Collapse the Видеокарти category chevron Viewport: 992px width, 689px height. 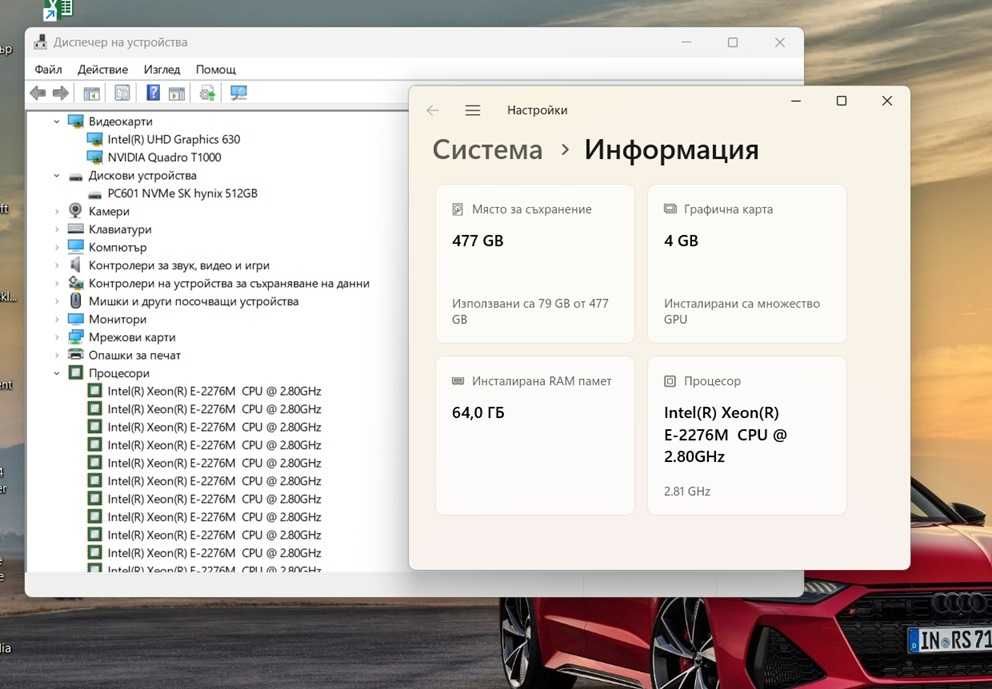tap(57, 121)
